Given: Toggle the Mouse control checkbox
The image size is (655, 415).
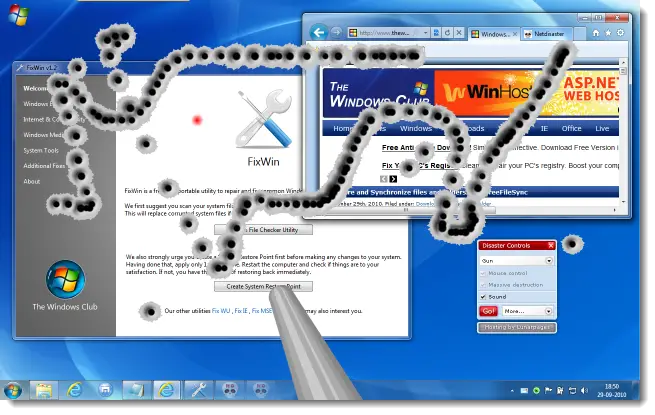Looking at the screenshot, I should [x=483, y=273].
